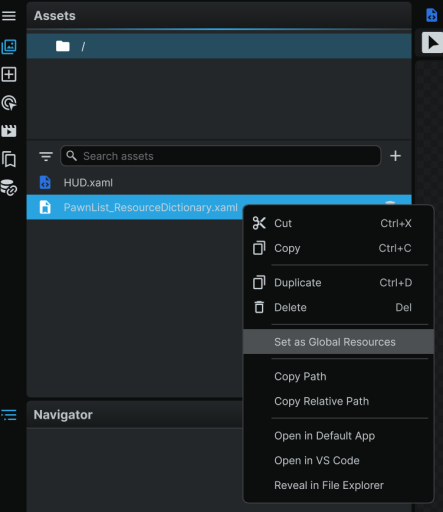Click the Assets panel header
The height and width of the screenshot is (512, 443).
point(219,16)
